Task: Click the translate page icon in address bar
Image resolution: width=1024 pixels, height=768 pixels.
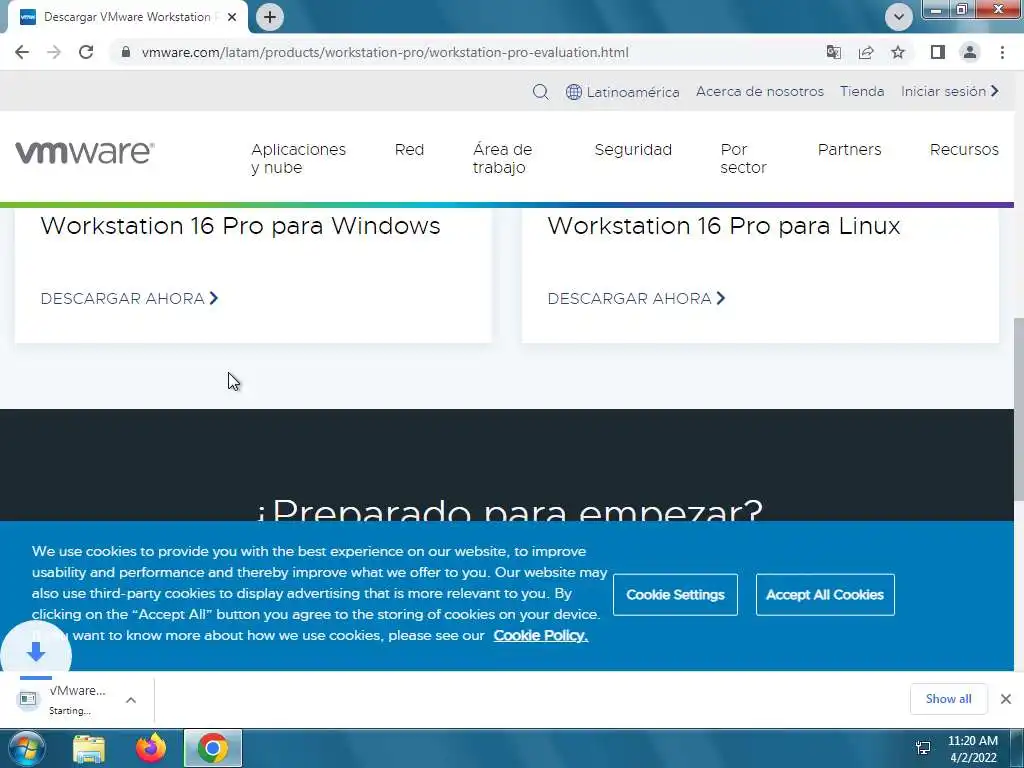Action: pos(833,52)
